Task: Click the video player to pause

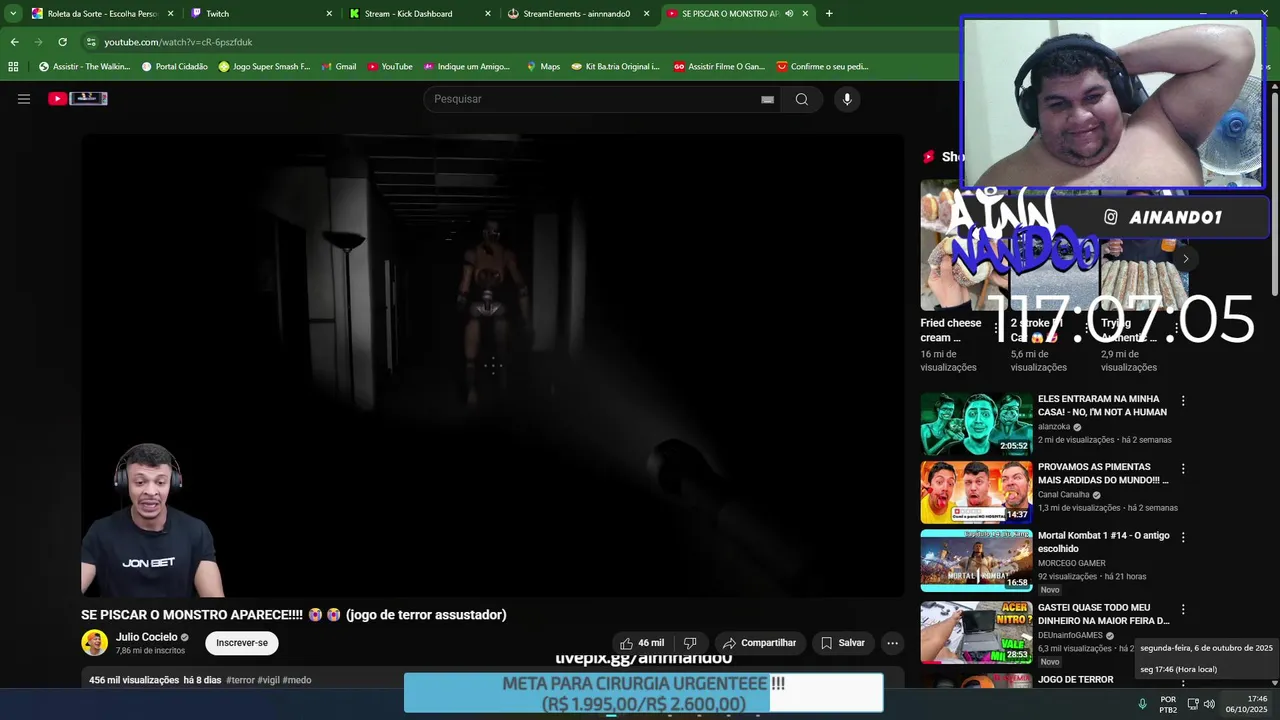Action: tap(492, 365)
